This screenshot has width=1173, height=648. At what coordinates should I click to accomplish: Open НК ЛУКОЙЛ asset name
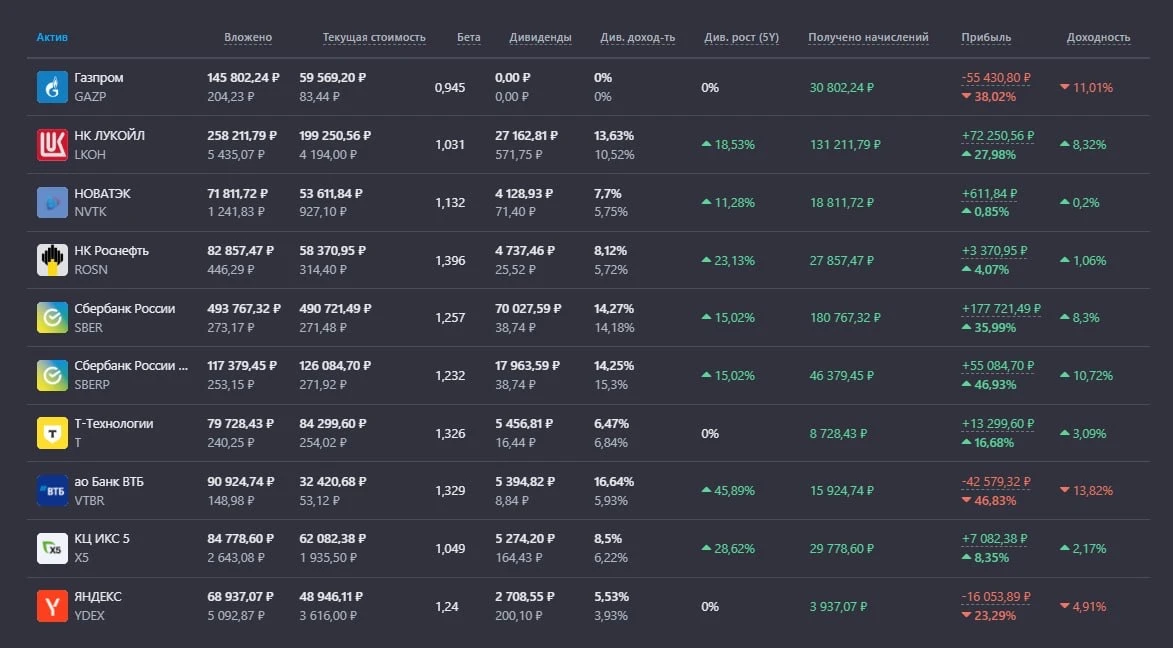(x=109, y=135)
